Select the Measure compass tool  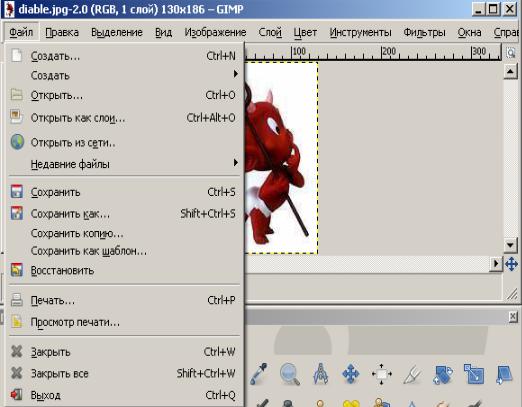tap(320, 374)
